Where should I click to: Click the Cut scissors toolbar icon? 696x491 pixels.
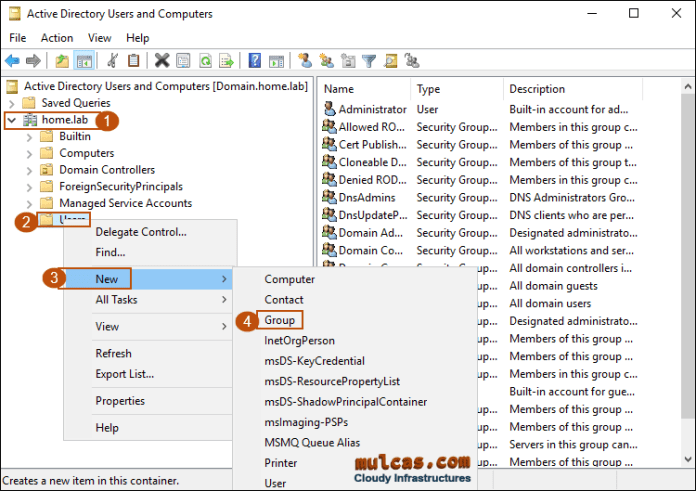pos(113,60)
